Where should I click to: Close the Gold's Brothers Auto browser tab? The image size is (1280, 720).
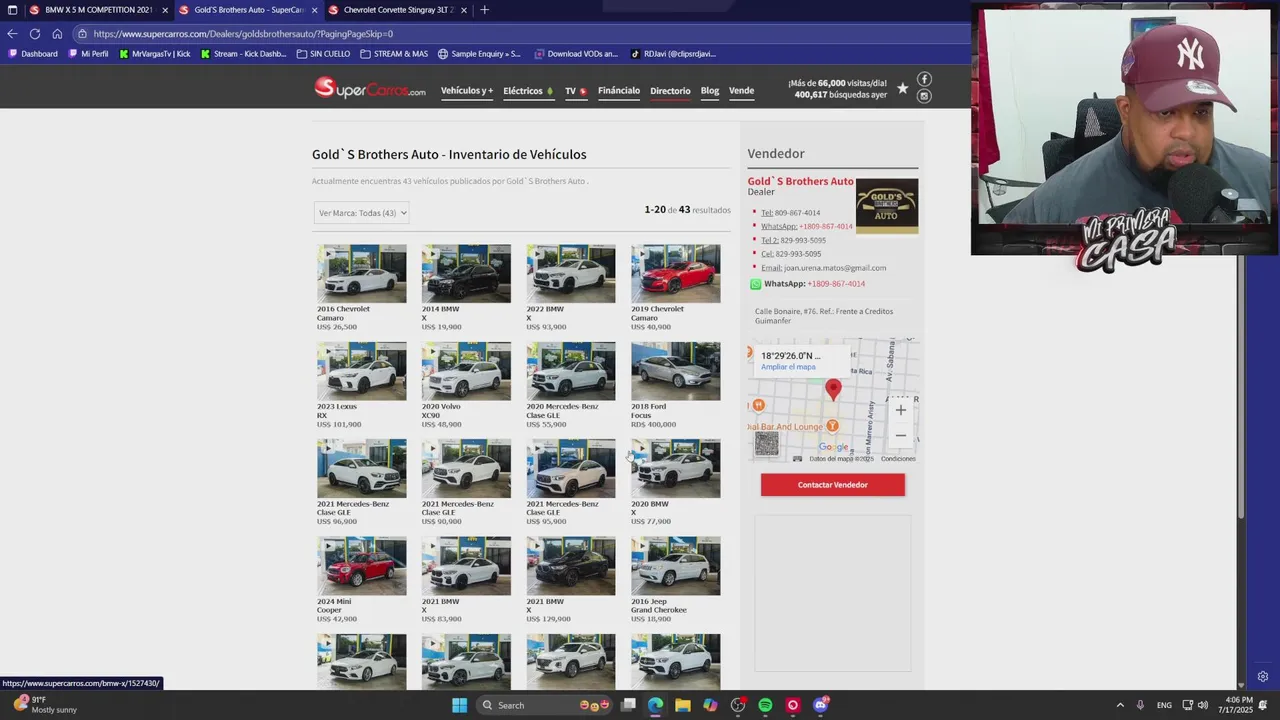tap(314, 10)
